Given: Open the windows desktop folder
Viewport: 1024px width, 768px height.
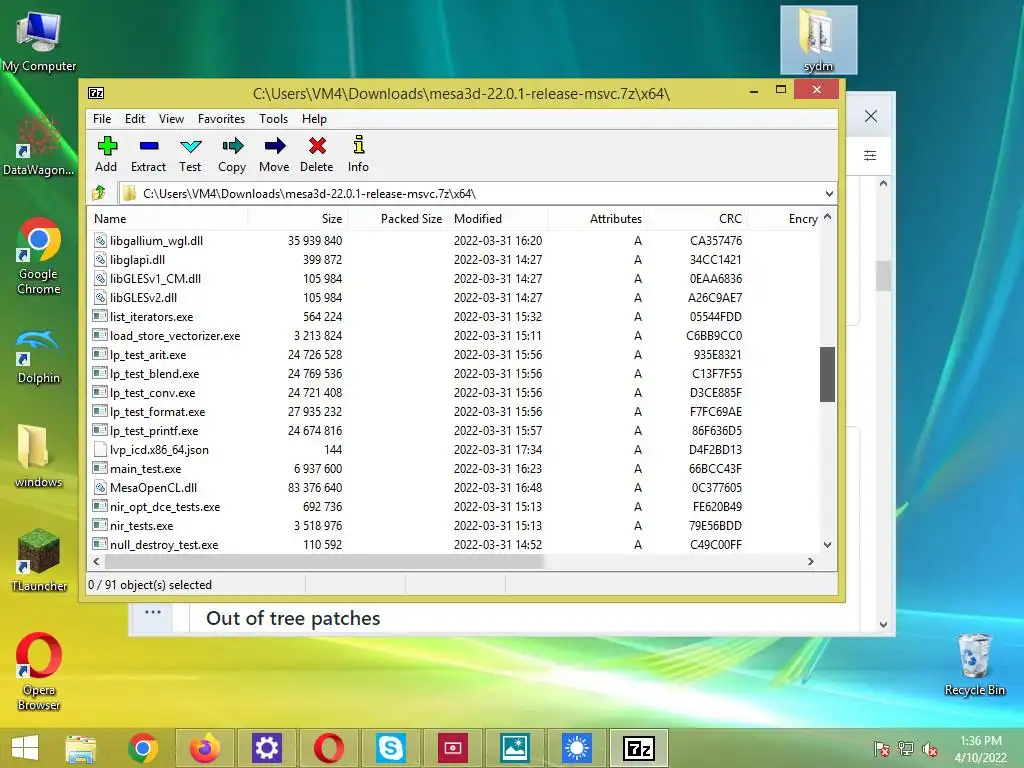Looking at the screenshot, I should click(x=39, y=456).
